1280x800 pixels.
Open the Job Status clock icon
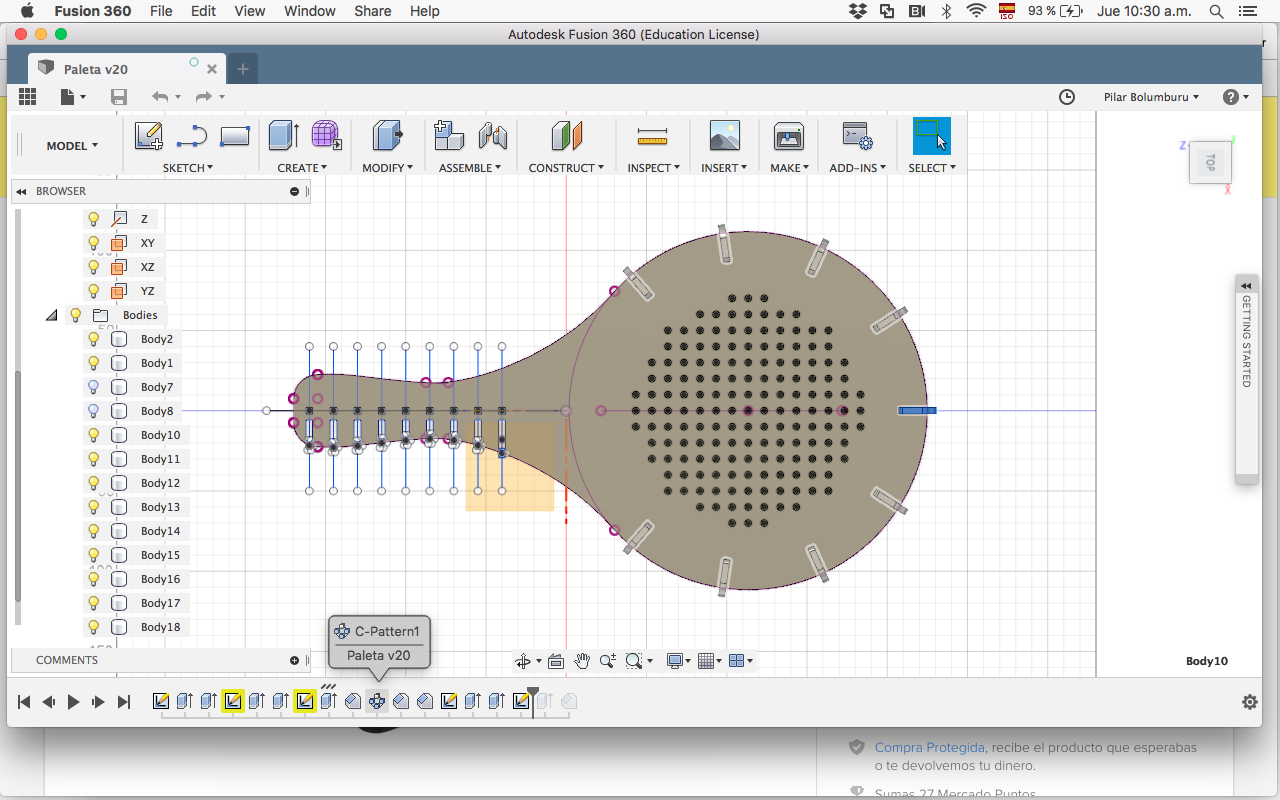[x=1067, y=97]
